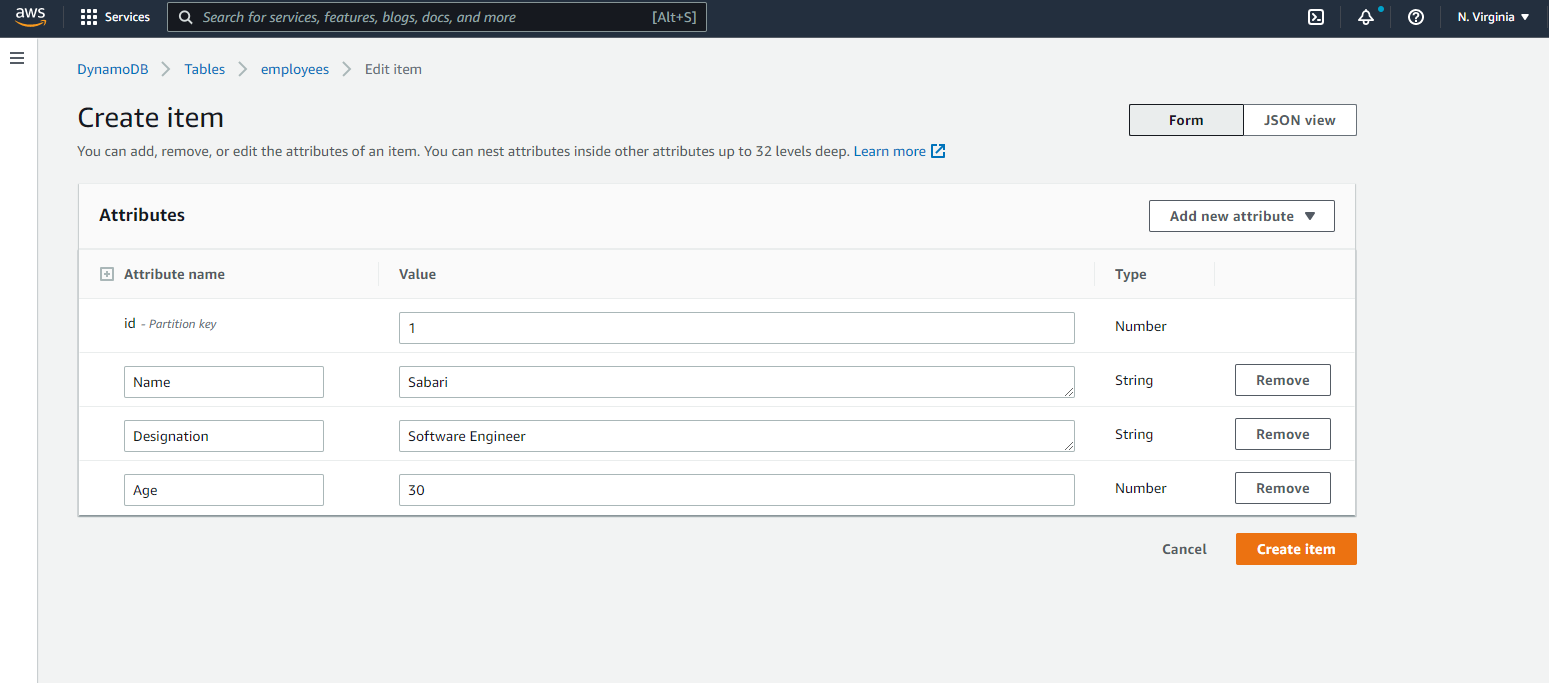The width and height of the screenshot is (1549, 683).
Task: Edit the Designation attribute name field
Action: 224,436
